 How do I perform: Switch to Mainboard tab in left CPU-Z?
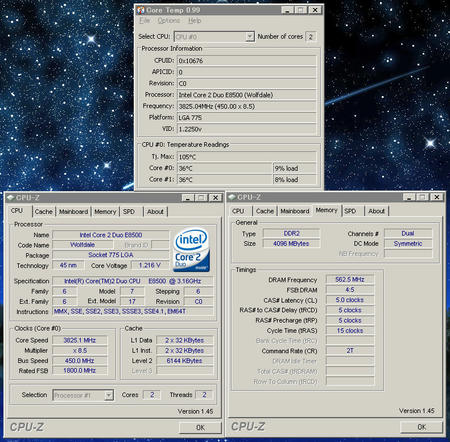click(x=74, y=212)
